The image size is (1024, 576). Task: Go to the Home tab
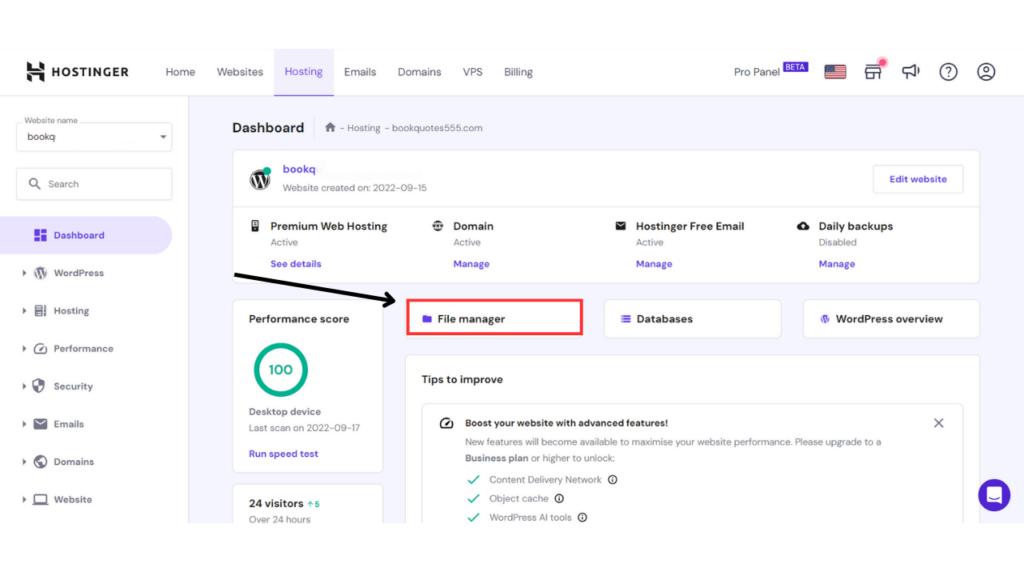[x=180, y=72]
